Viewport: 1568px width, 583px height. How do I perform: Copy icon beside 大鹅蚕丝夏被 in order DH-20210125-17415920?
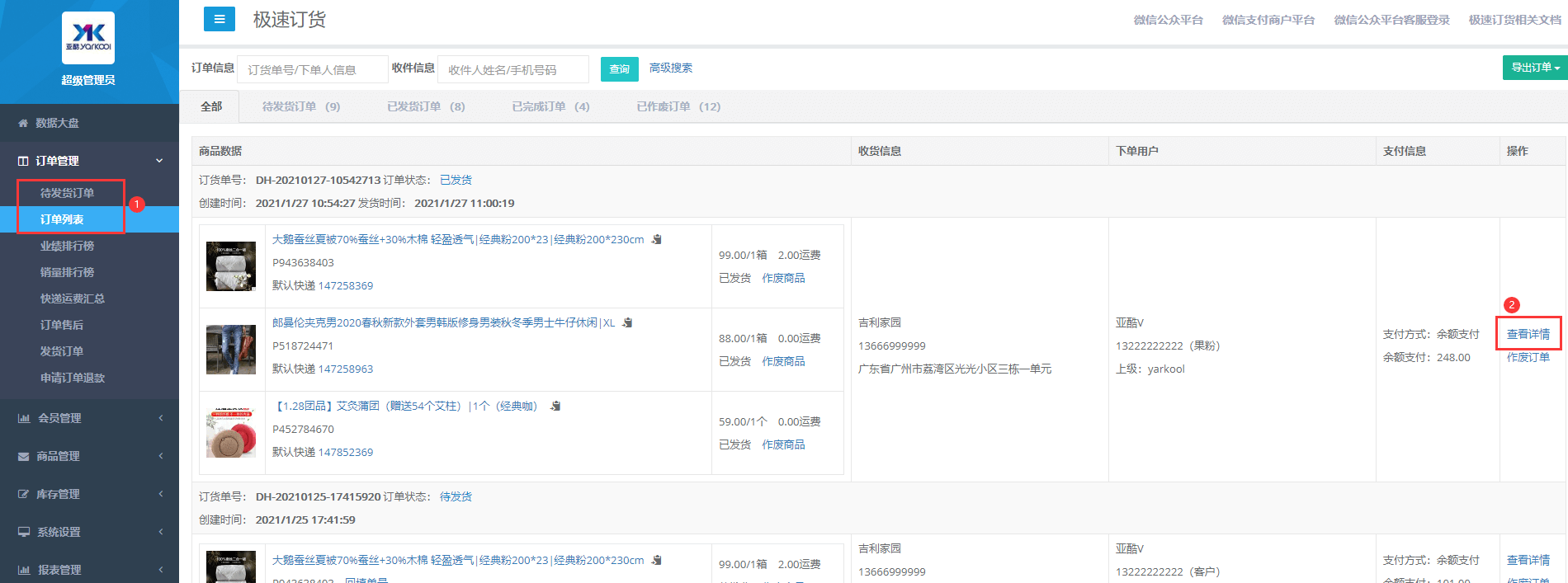657,560
